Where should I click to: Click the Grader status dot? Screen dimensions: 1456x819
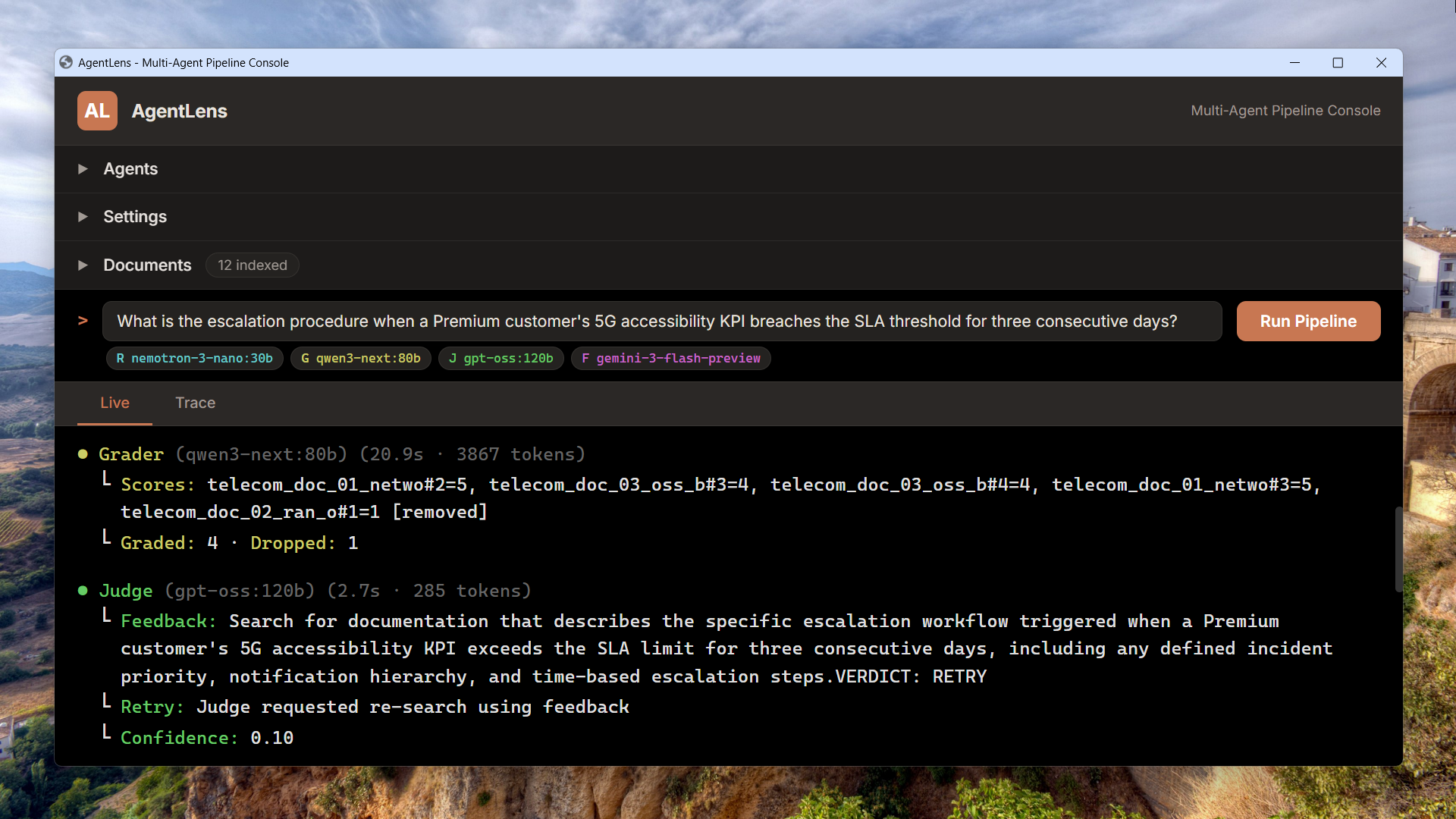tap(83, 454)
